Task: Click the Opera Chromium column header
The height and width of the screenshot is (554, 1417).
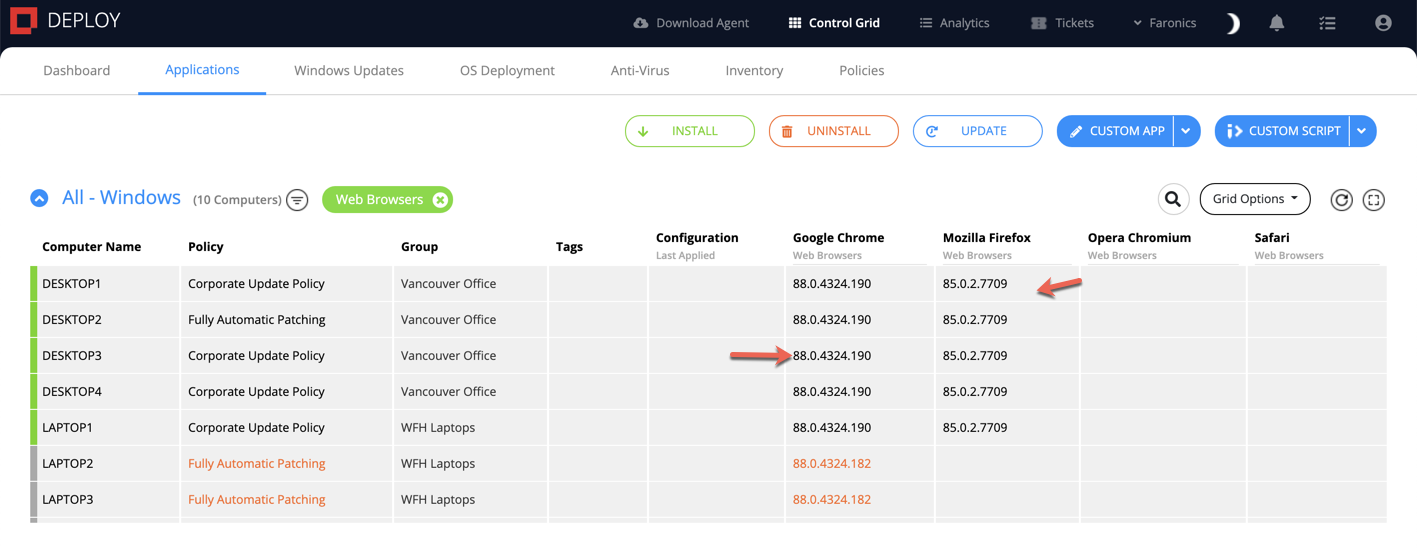Action: pos(1139,238)
